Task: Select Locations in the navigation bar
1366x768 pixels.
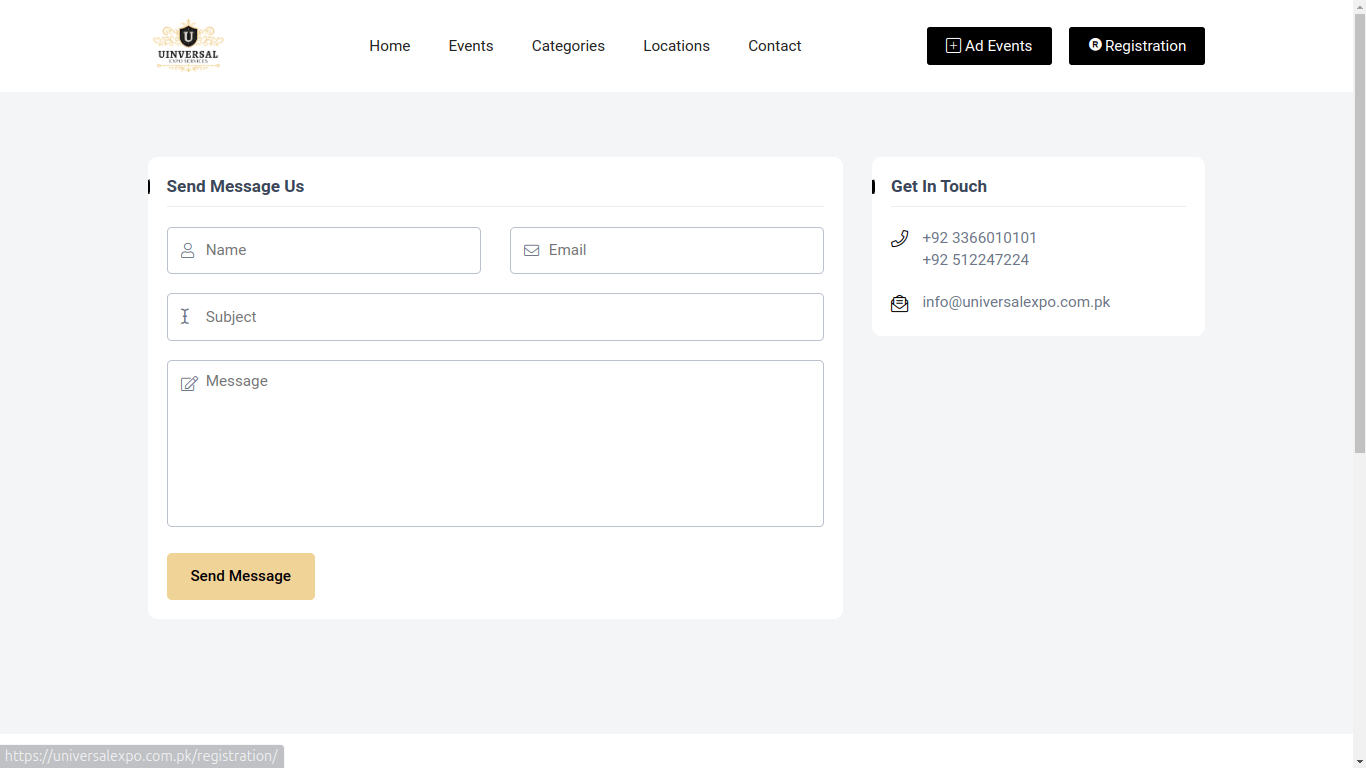Action: (x=676, y=46)
